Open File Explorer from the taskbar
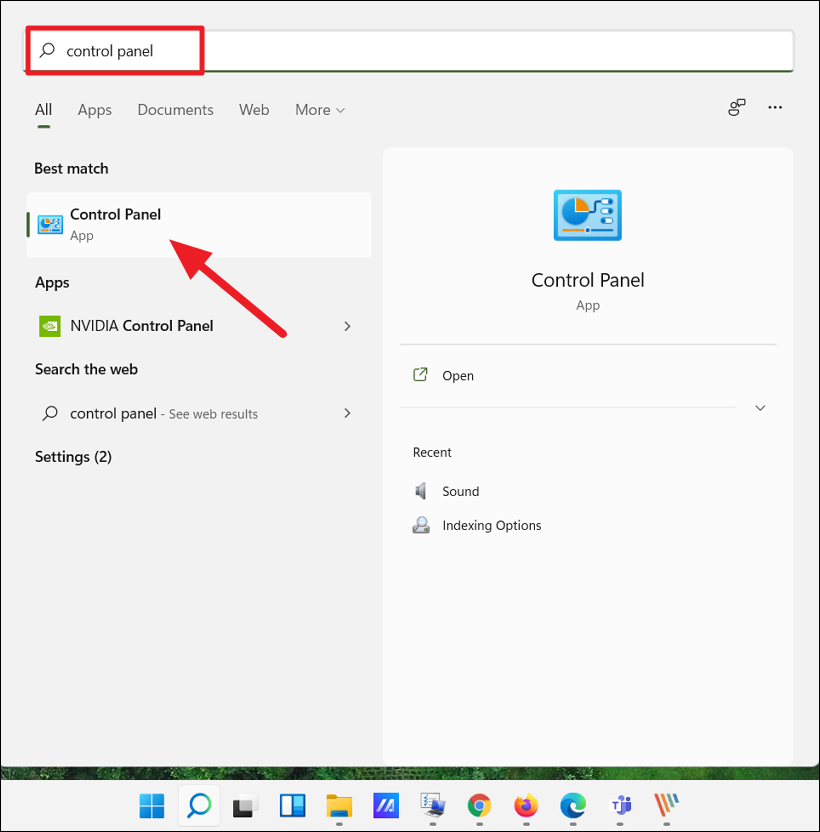Image resolution: width=820 pixels, height=832 pixels. coord(339,806)
